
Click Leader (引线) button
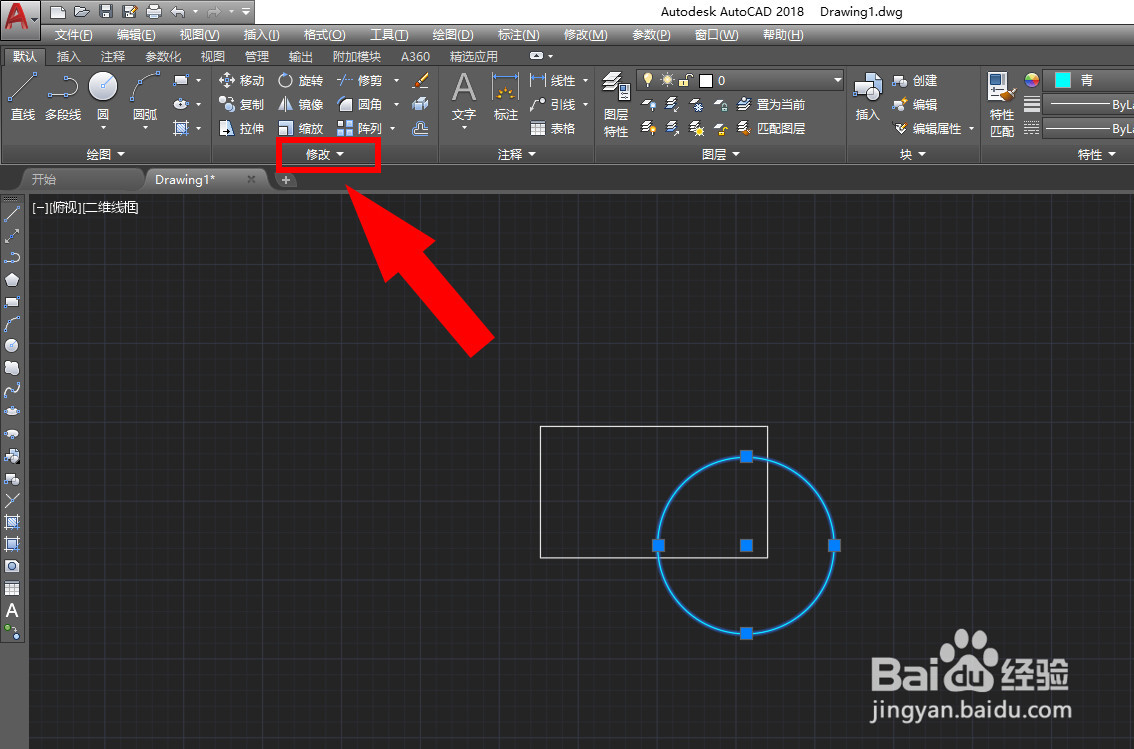click(x=553, y=104)
